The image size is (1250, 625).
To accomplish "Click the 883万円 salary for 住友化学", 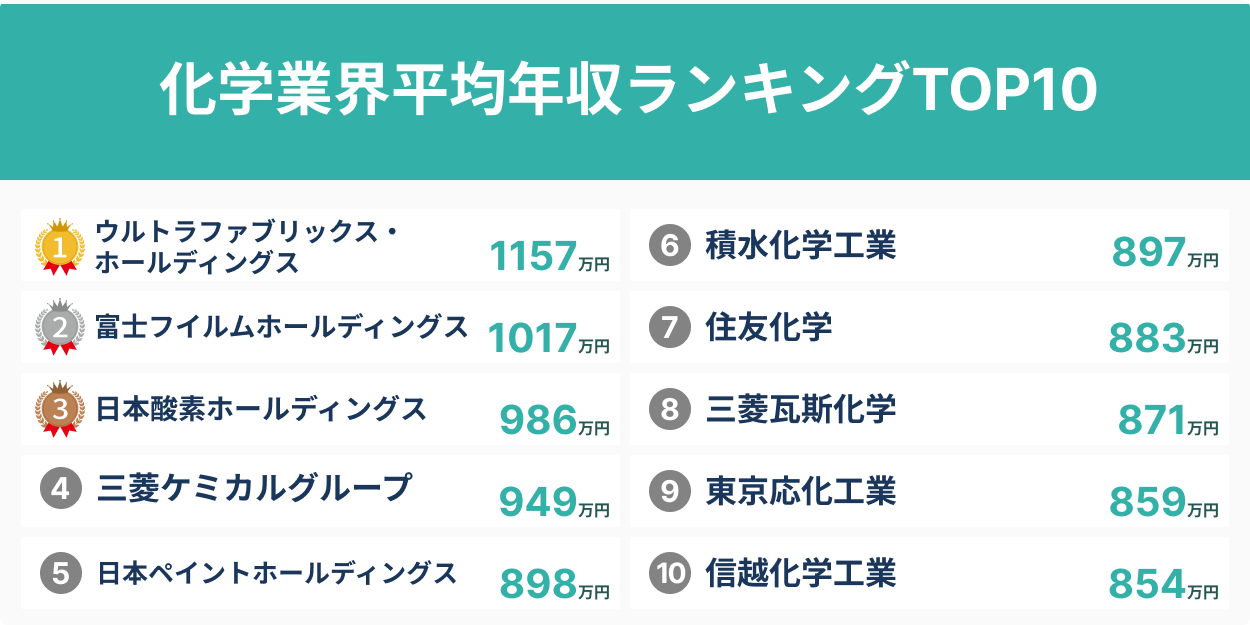I will click(x=1163, y=340).
